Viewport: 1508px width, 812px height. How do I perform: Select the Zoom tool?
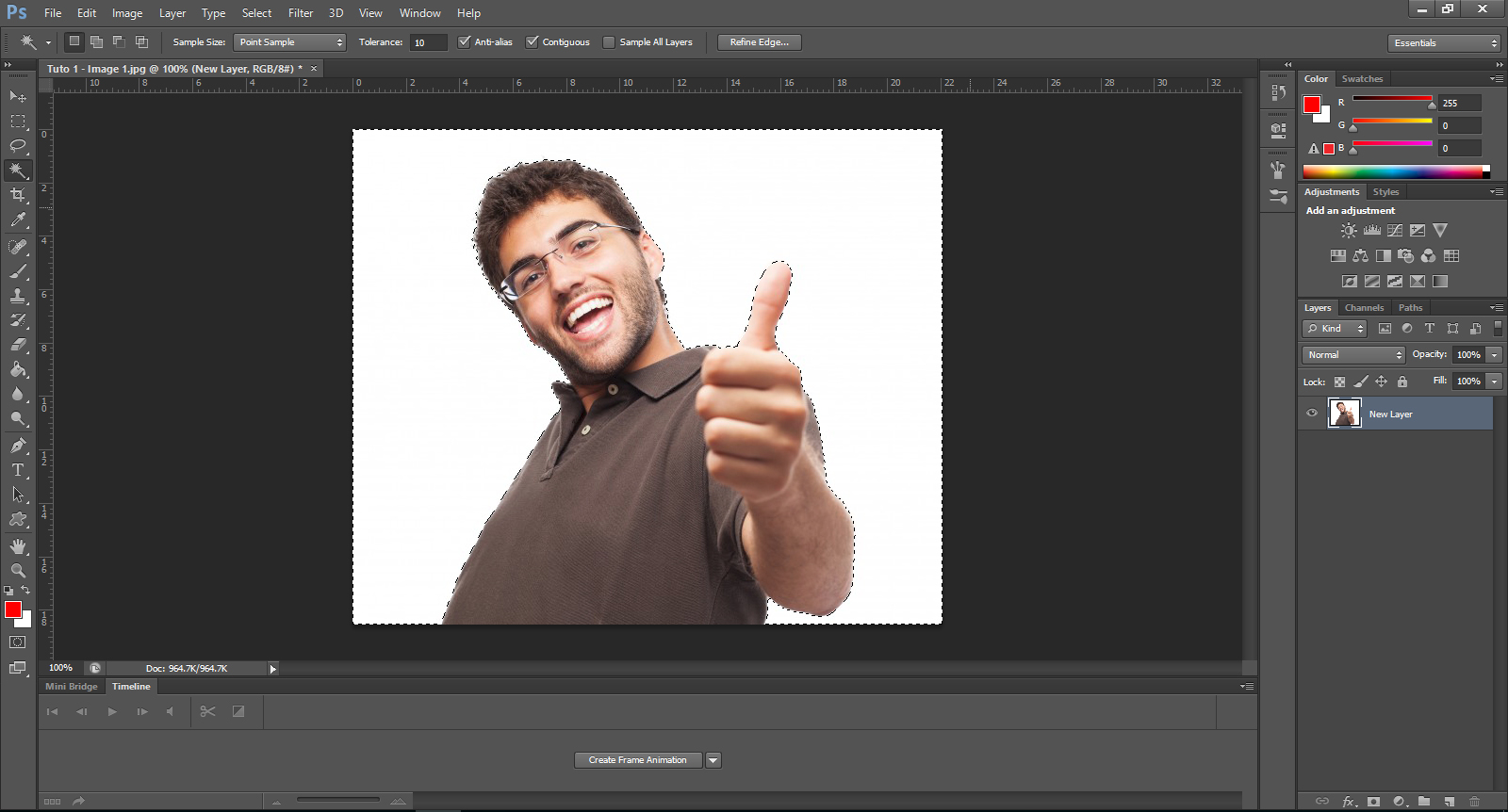pos(18,571)
